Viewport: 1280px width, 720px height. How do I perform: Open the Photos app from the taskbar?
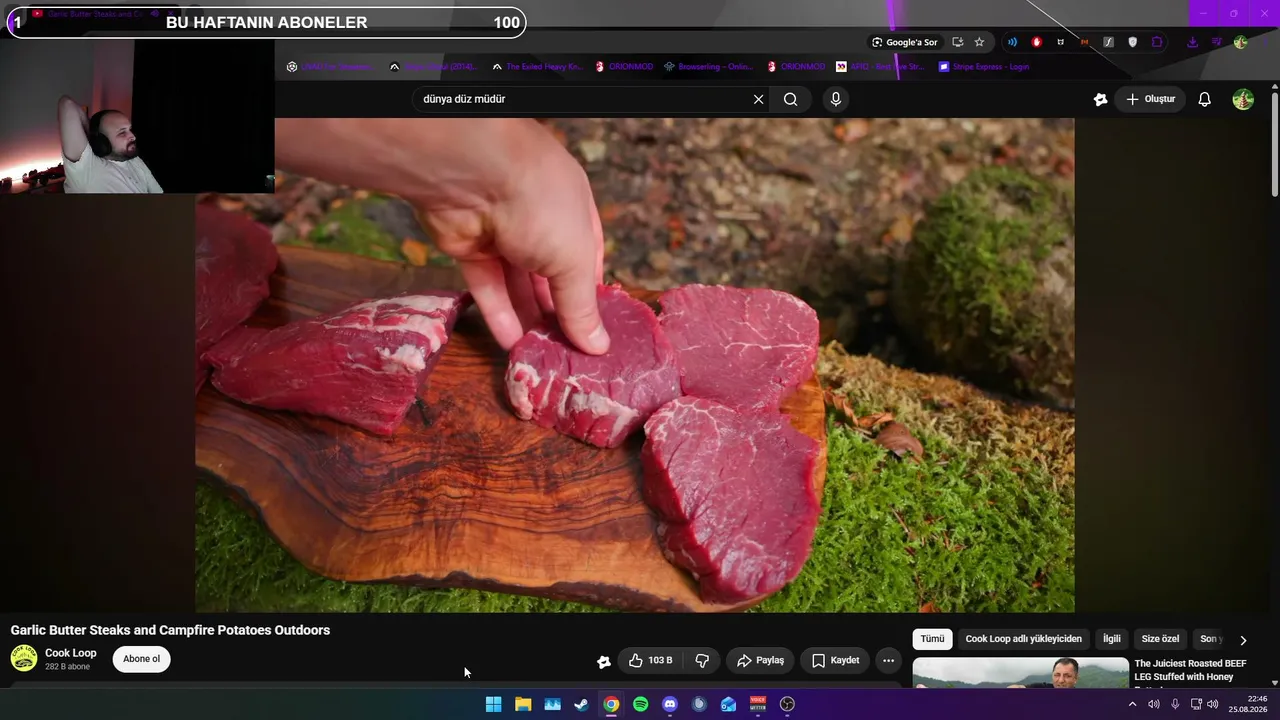point(552,704)
